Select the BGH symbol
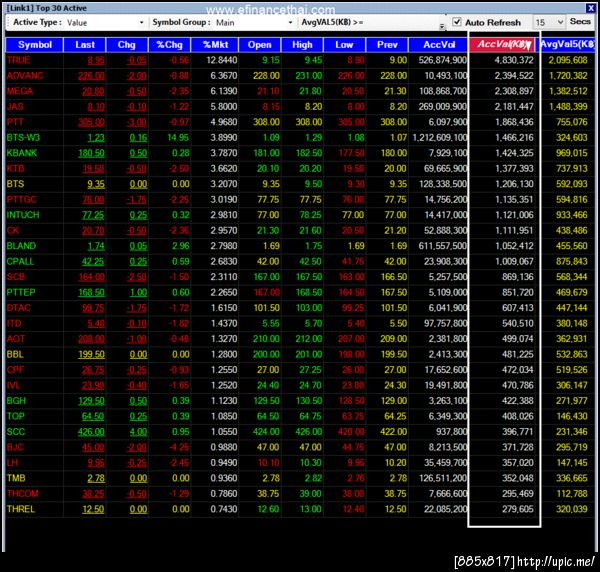Screen dimensions: 600x572 (x=16, y=401)
